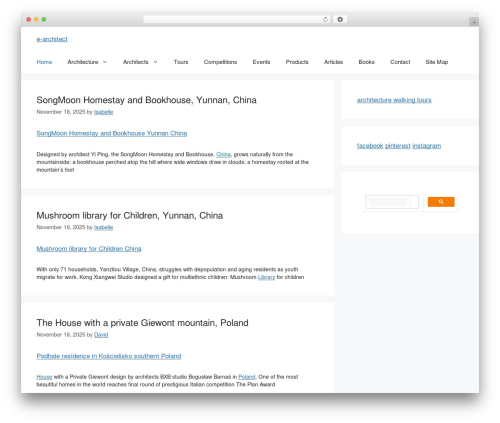Image resolution: width=500 pixels, height=423 pixels.
Task: Go to the Contact page
Action: click(400, 62)
